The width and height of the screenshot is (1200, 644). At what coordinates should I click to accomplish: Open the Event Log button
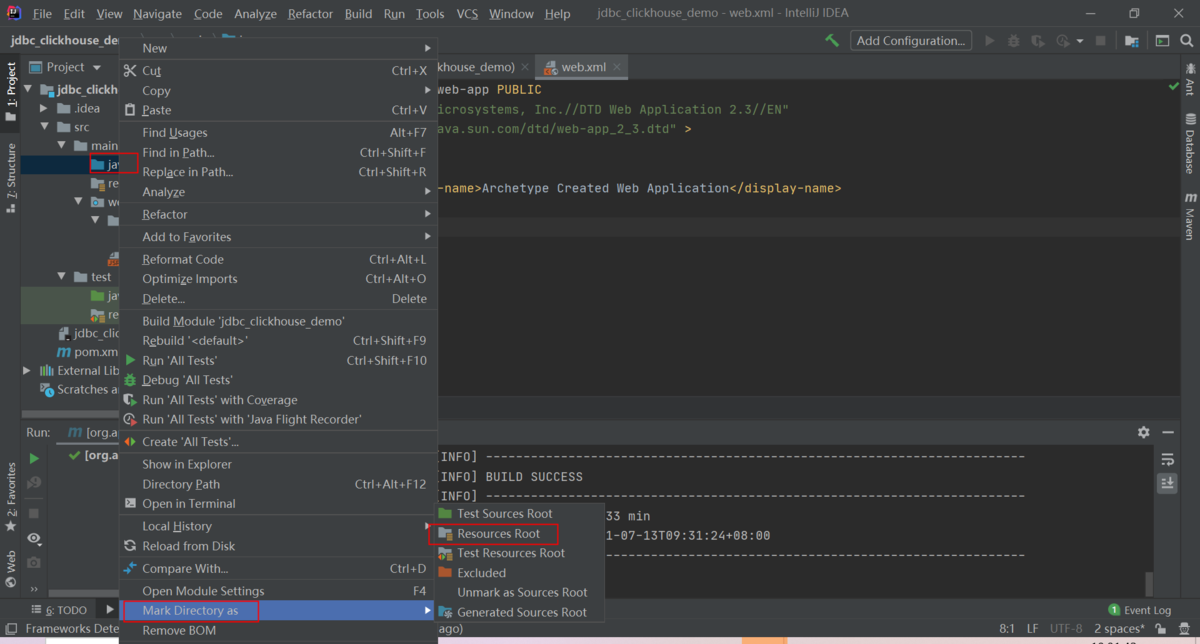pyautogui.click(x=1140, y=610)
